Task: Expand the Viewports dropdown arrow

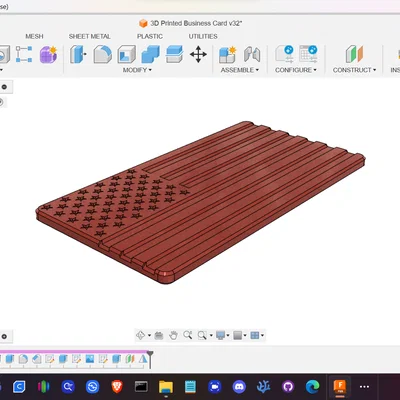Action: [263, 335]
